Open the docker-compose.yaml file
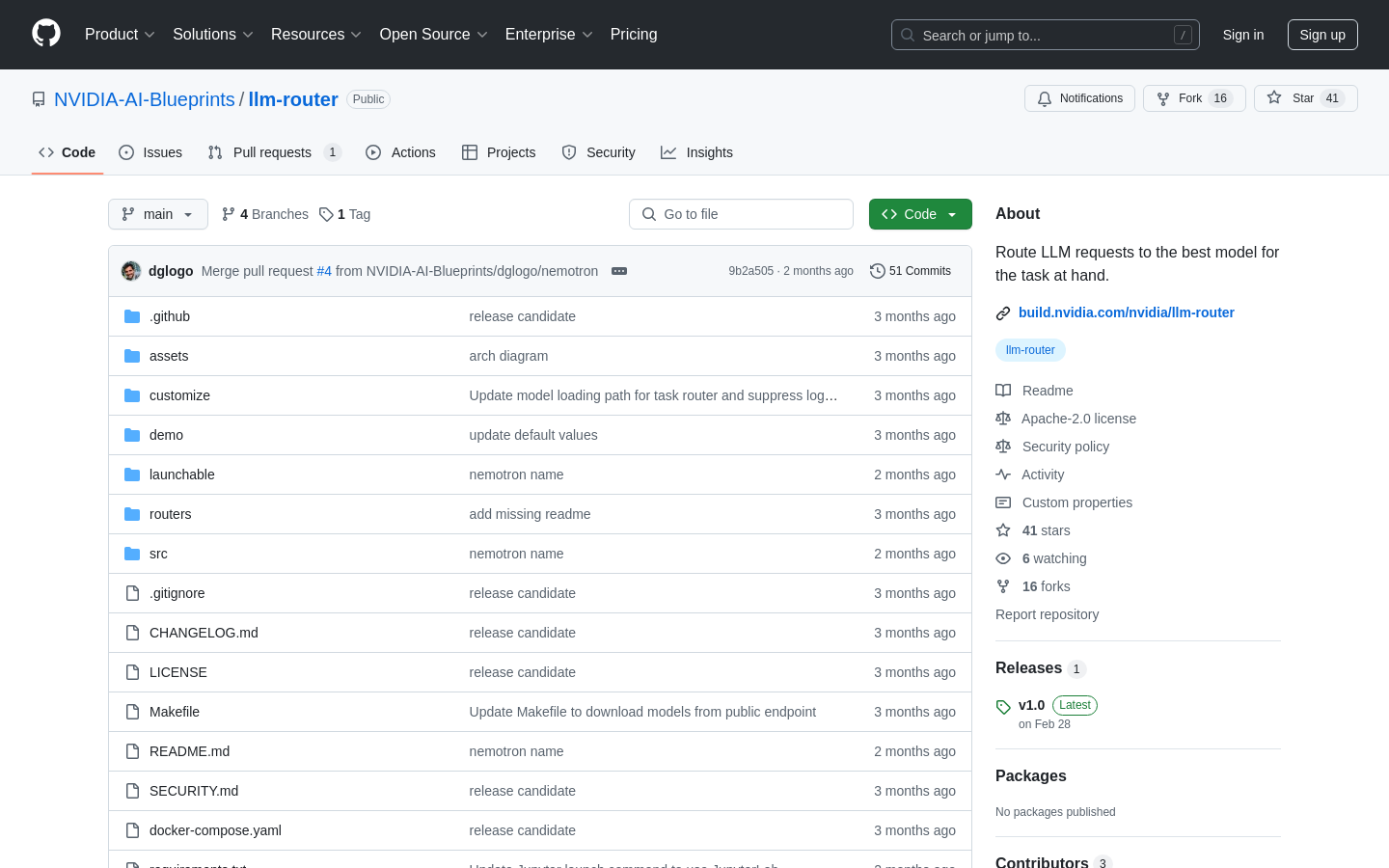1389x868 pixels. (x=215, y=830)
